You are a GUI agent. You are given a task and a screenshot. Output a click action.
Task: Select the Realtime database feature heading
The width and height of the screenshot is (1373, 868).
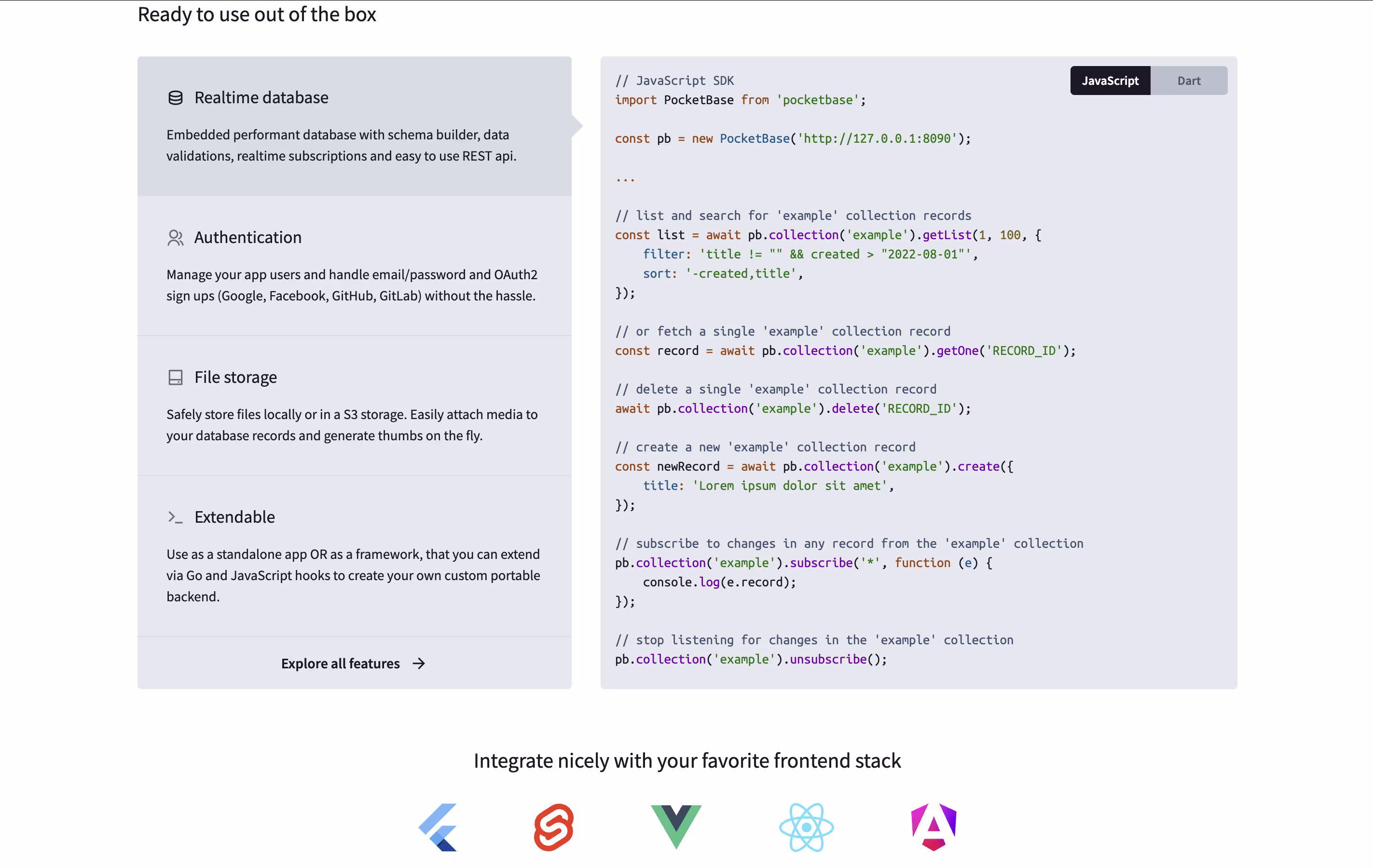(261, 97)
